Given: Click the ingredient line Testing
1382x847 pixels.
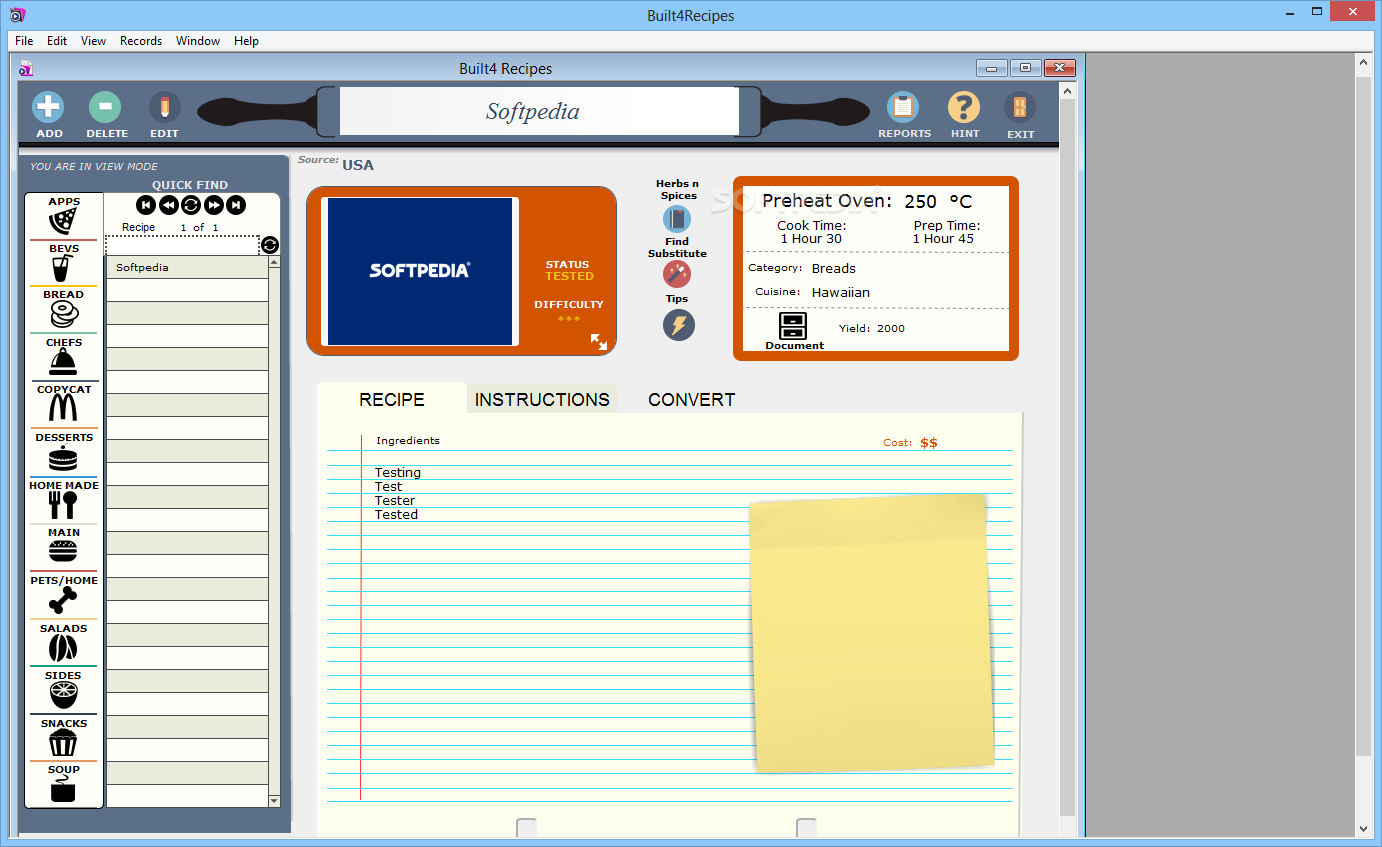Looking at the screenshot, I should point(398,472).
